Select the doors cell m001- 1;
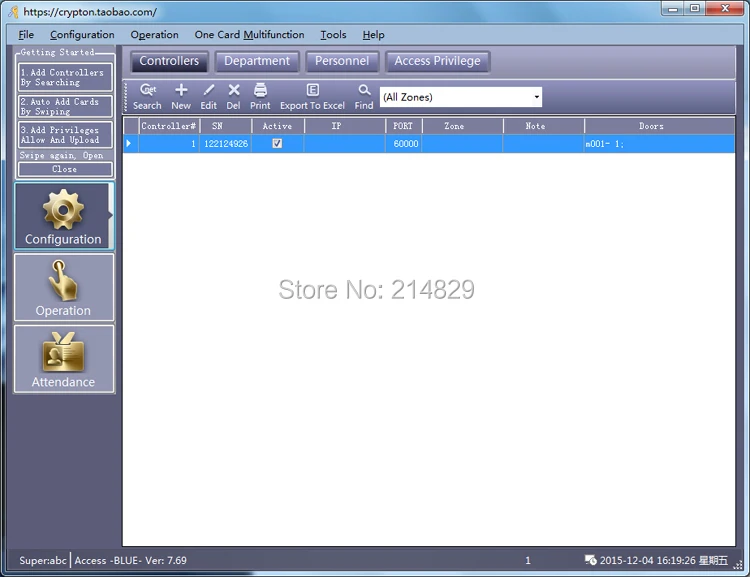The image size is (750, 577). point(660,144)
